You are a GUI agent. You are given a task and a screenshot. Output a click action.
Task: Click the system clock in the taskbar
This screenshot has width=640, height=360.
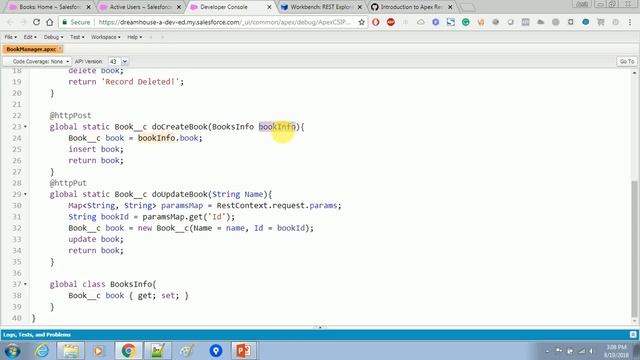pos(616,351)
